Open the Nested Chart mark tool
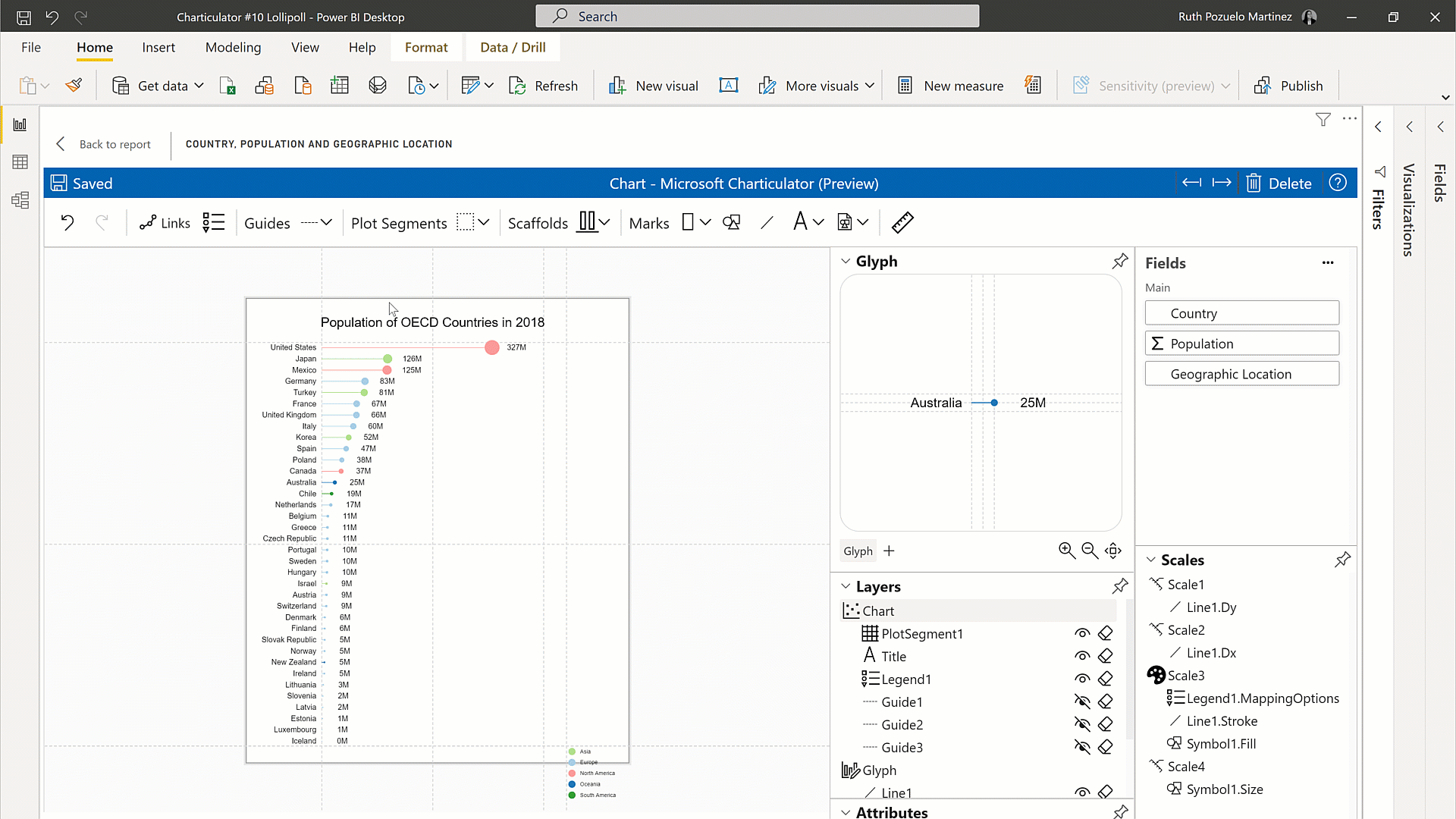Screen dimensions: 1456x819 tap(847, 221)
